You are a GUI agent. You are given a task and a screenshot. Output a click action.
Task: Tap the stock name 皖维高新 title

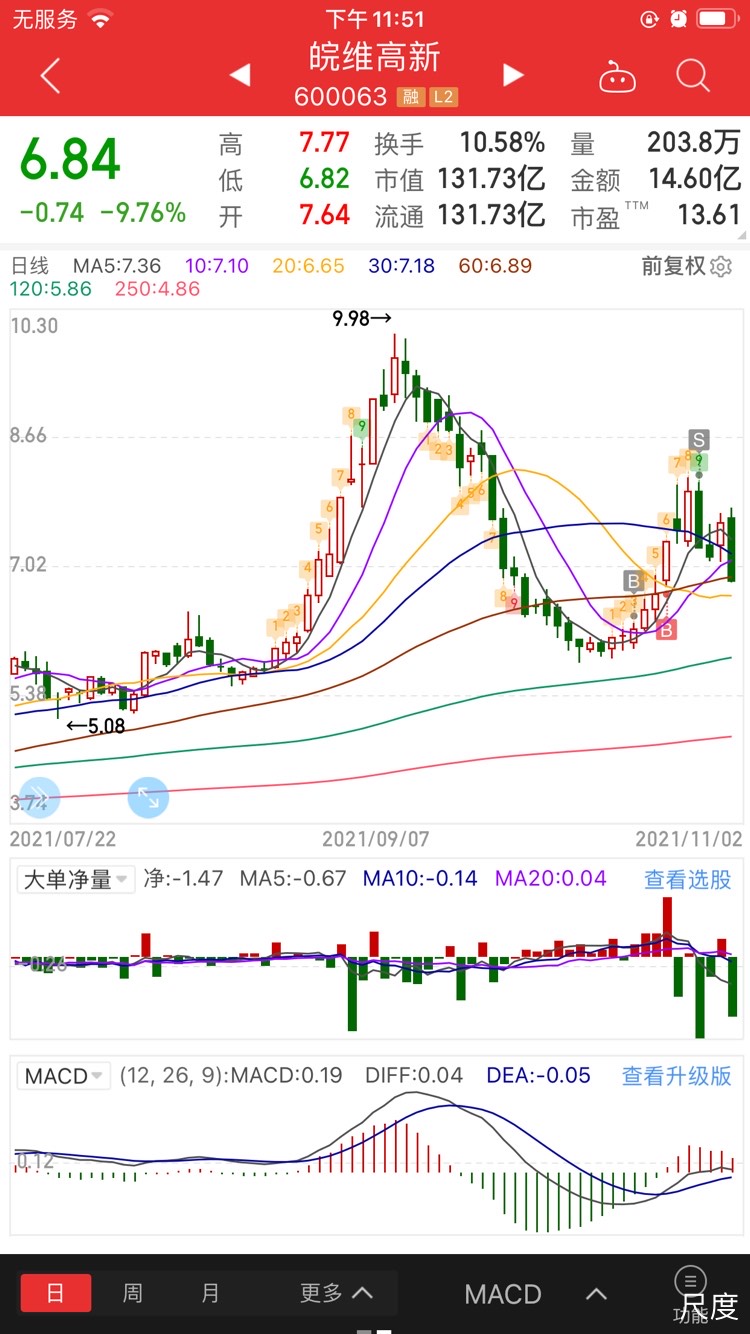(x=374, y=58)
